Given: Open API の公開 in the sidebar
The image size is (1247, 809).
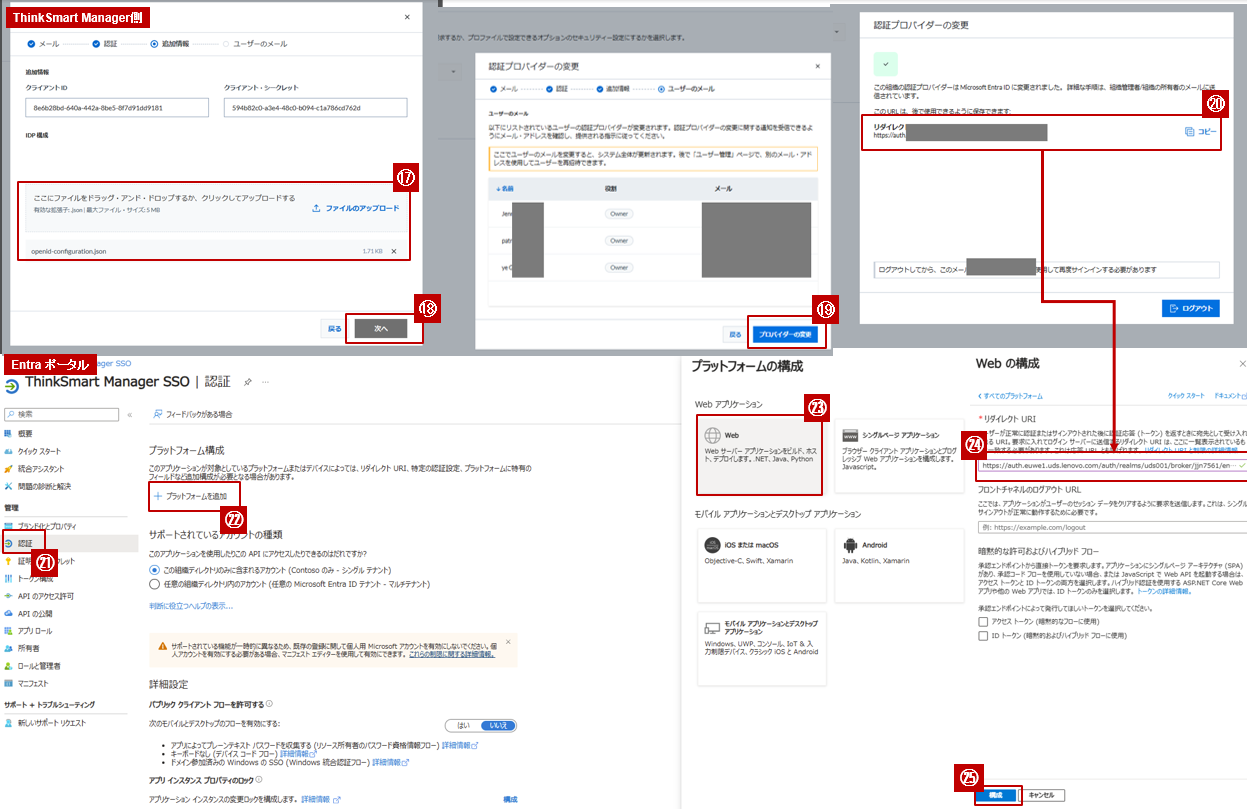Looking at the screenshot, I should [35, 613].
